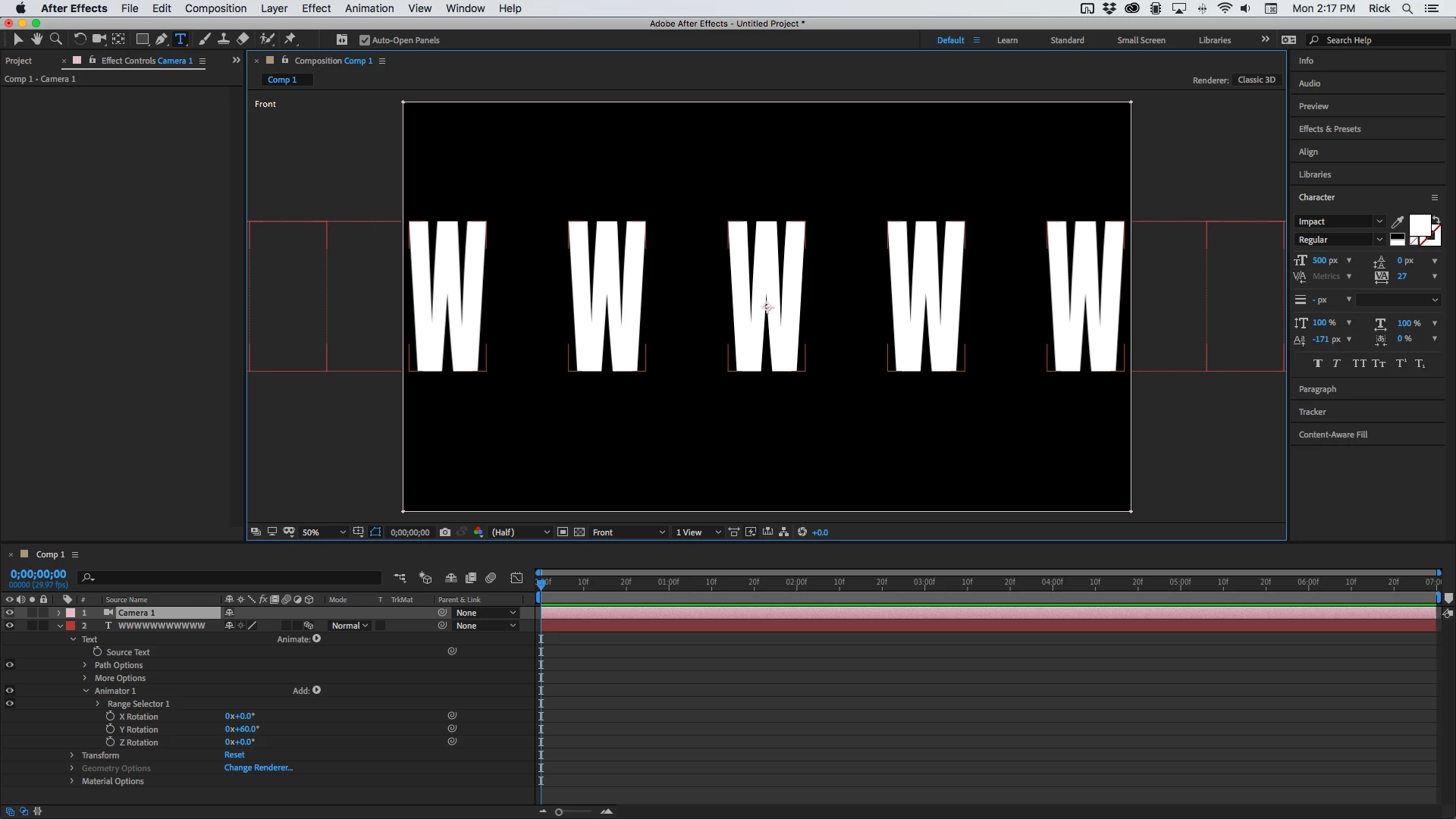Click the snapshot camera icon
The image size is (1456, 819).
pyautogui.click(x=445, y=532)
